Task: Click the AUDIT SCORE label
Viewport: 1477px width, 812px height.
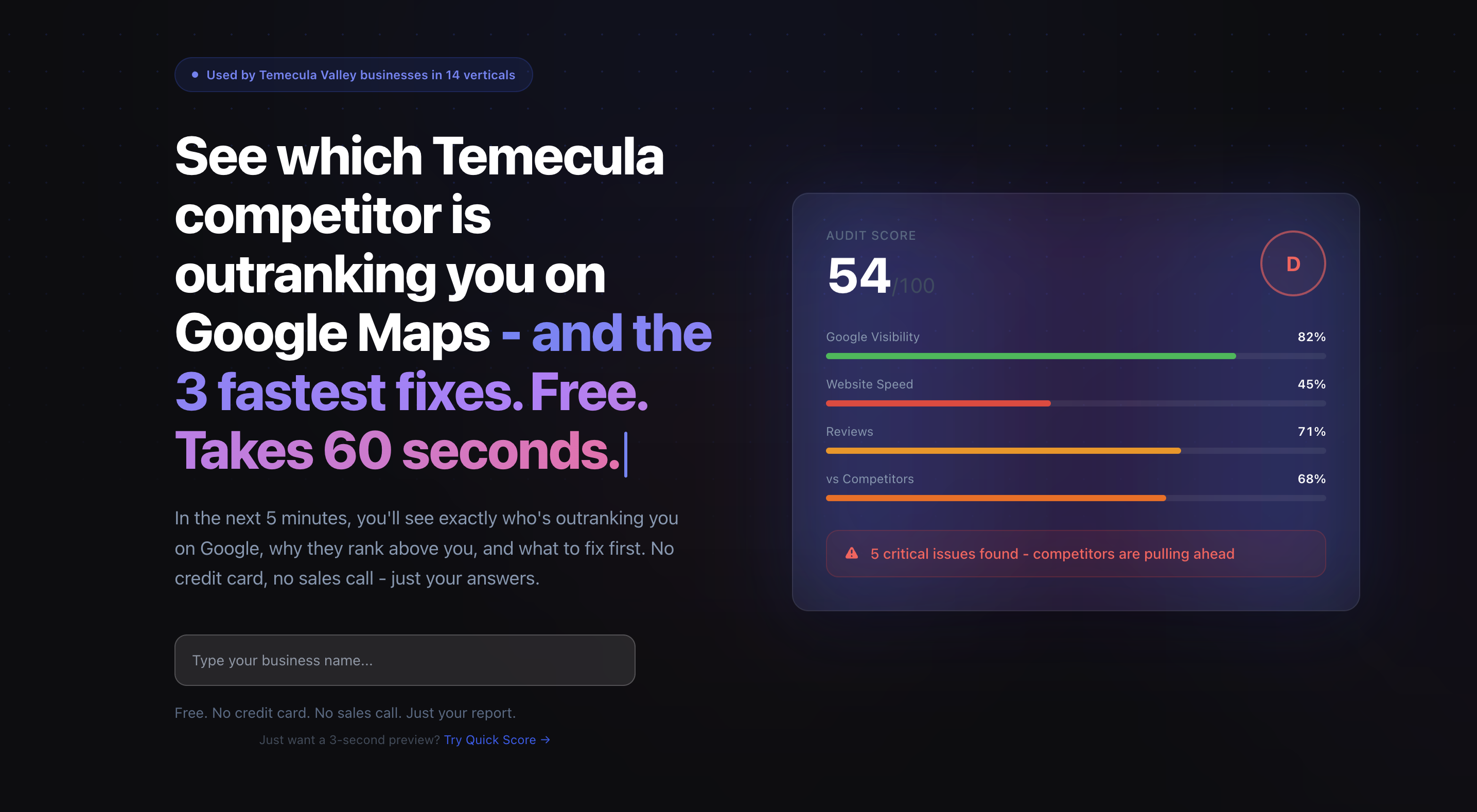Action: click(x=870, y=235)
